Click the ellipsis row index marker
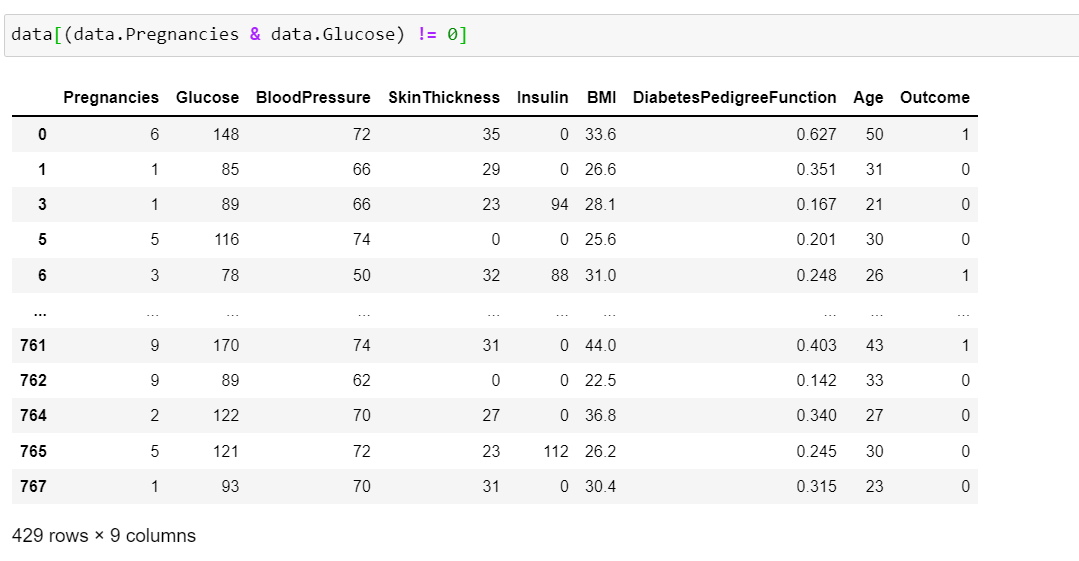The image size is (1079, 561). [x=40, y=313]
